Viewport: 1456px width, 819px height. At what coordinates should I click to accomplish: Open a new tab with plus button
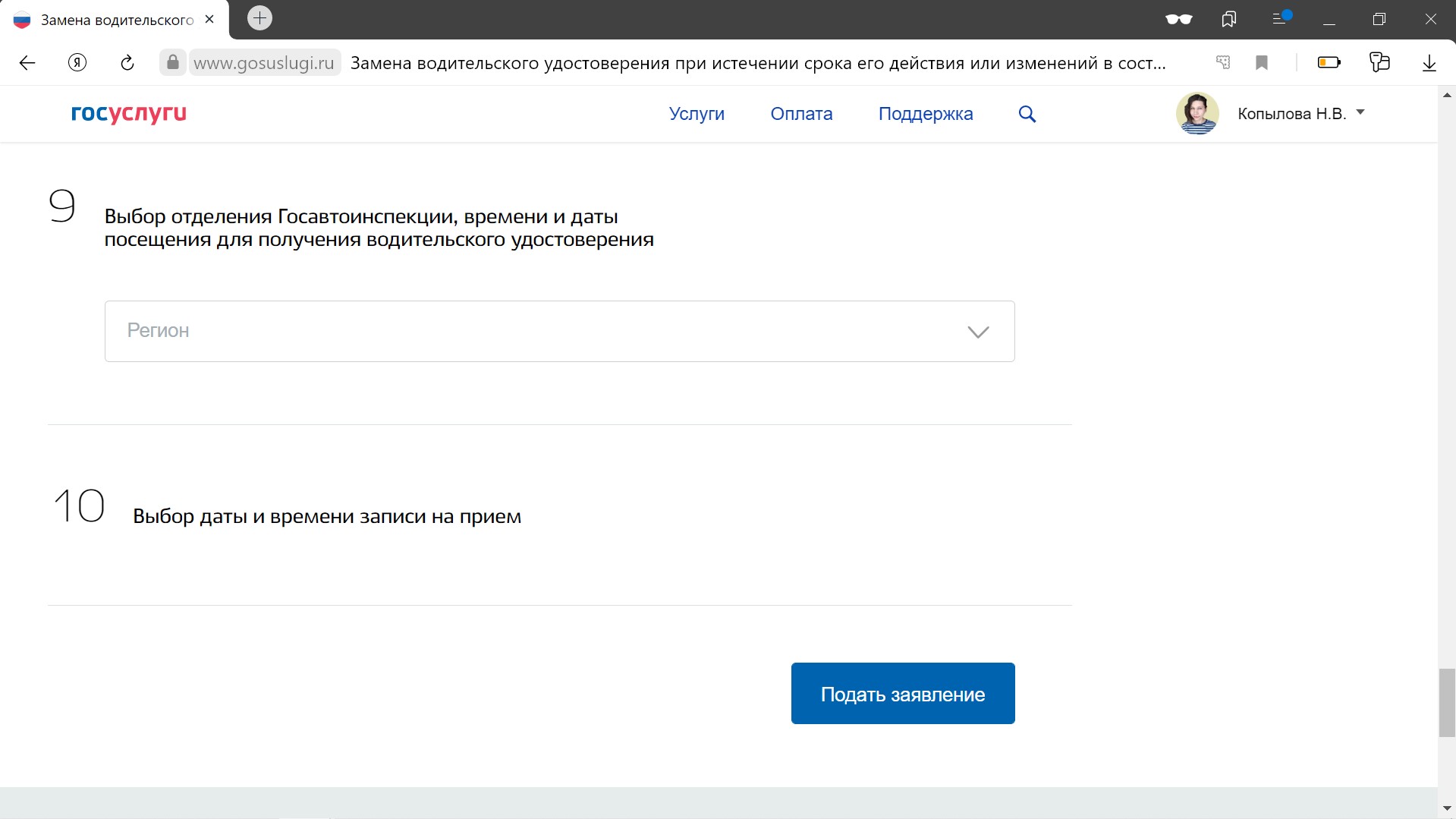pyautogui.click(x=259, y=18)
